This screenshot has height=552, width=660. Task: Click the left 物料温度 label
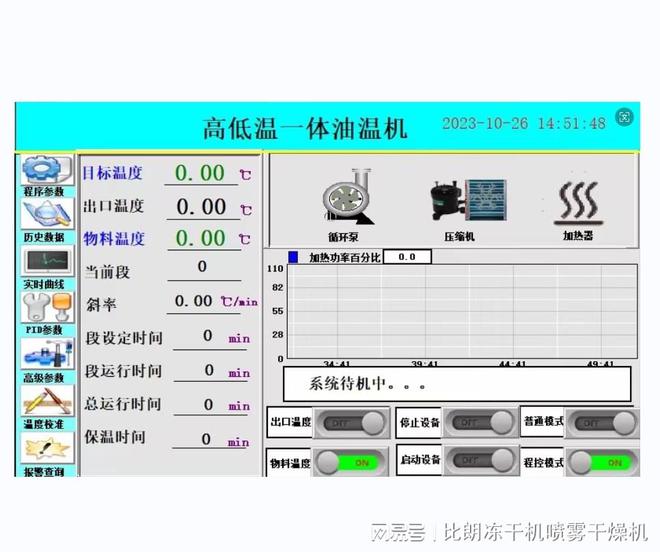[114, 239]
